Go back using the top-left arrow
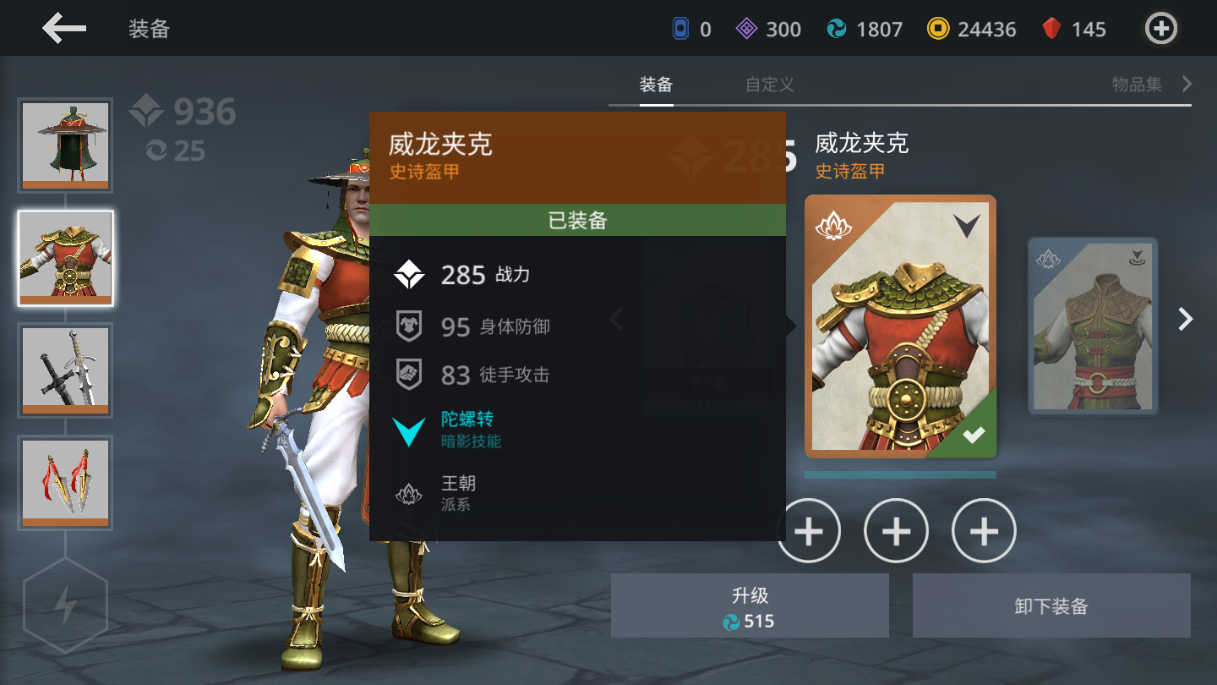 point(64,28)
